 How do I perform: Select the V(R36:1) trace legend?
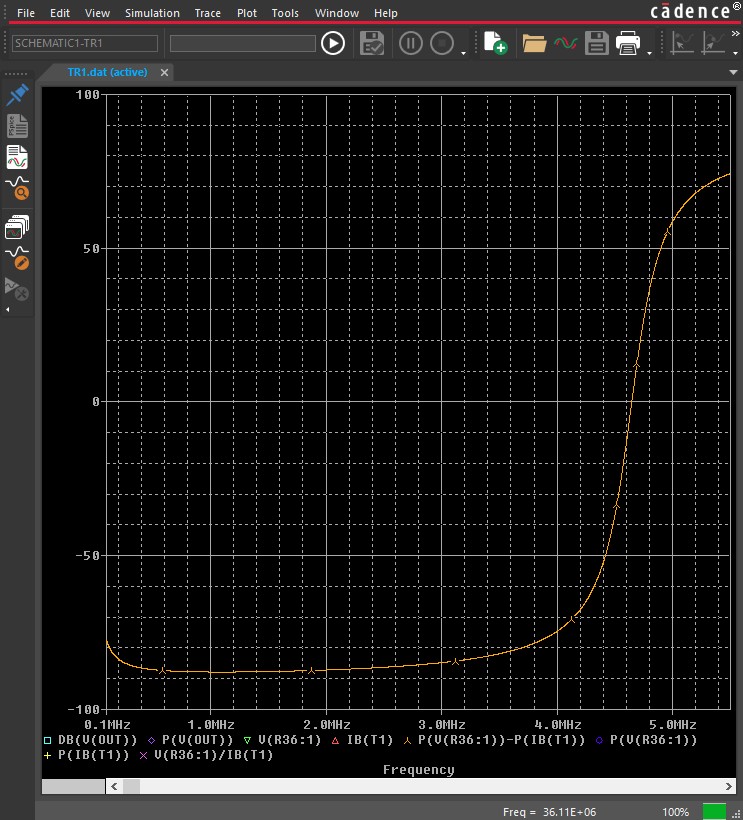pos(282,740)
